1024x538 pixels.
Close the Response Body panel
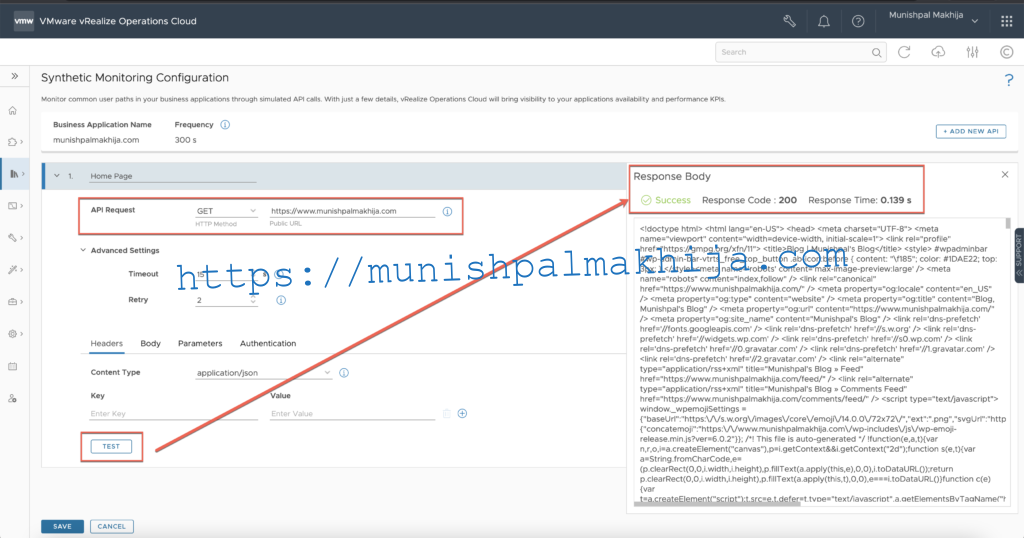pos(1005,174)
